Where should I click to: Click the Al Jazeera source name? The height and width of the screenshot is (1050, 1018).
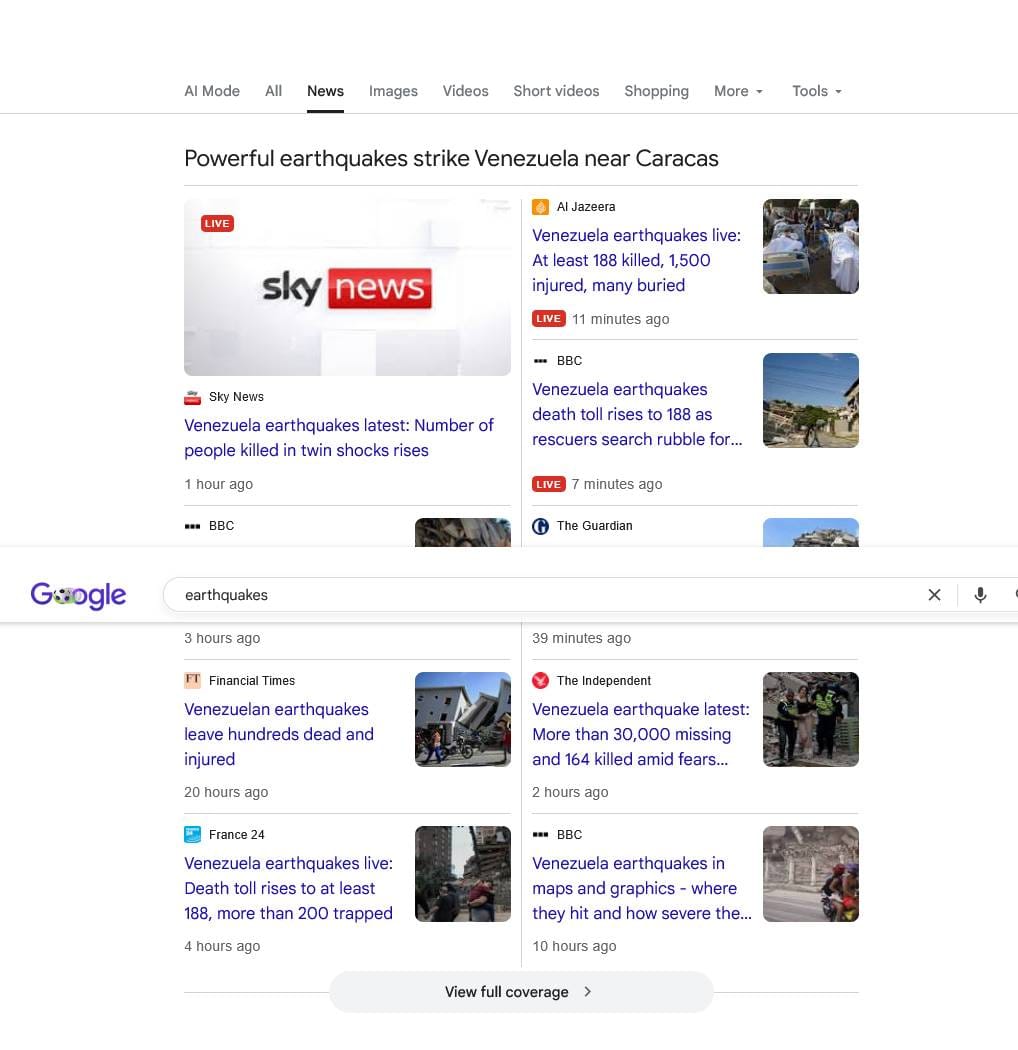(x=586, y=207)
